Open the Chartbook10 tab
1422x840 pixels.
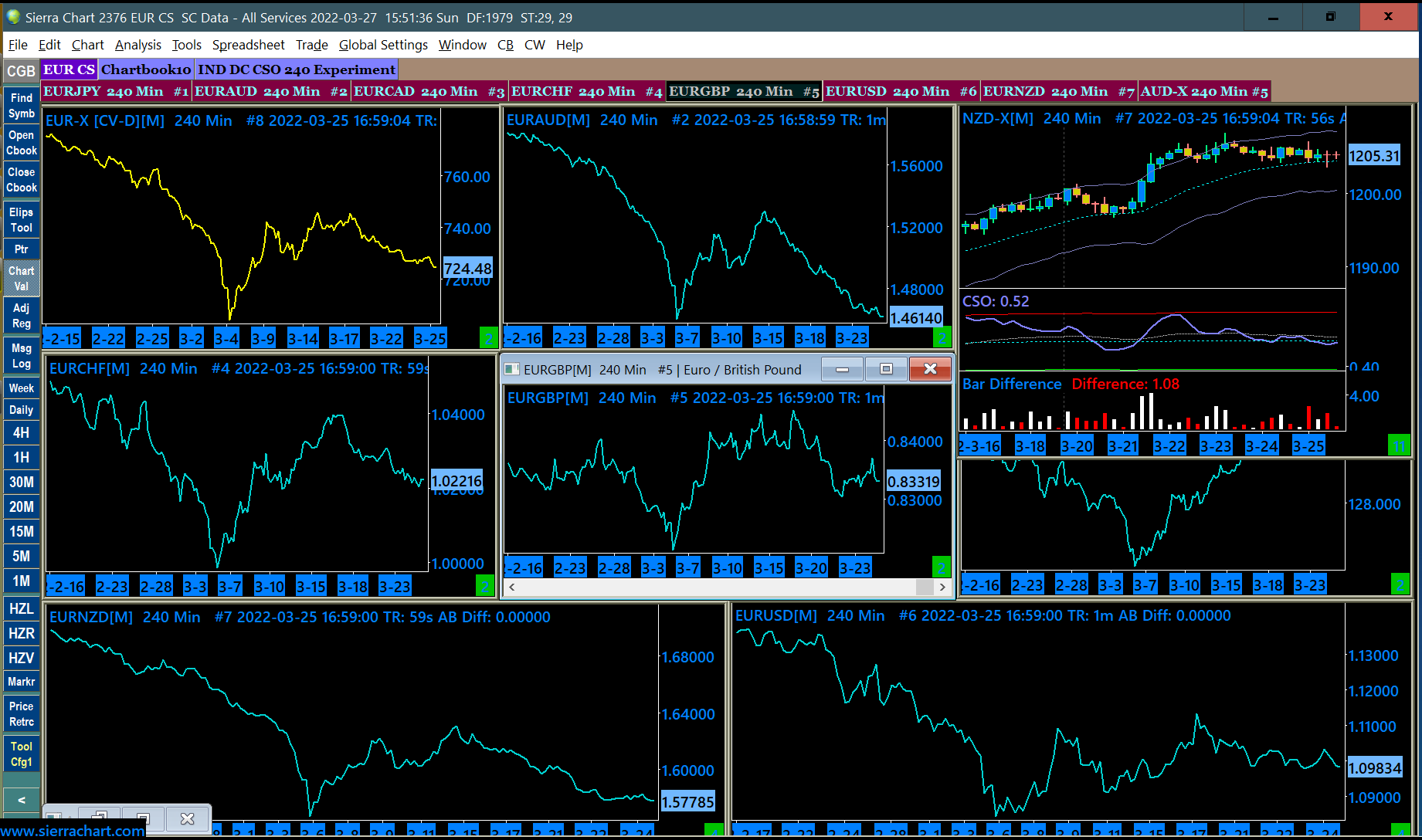(x=146, y=69)
